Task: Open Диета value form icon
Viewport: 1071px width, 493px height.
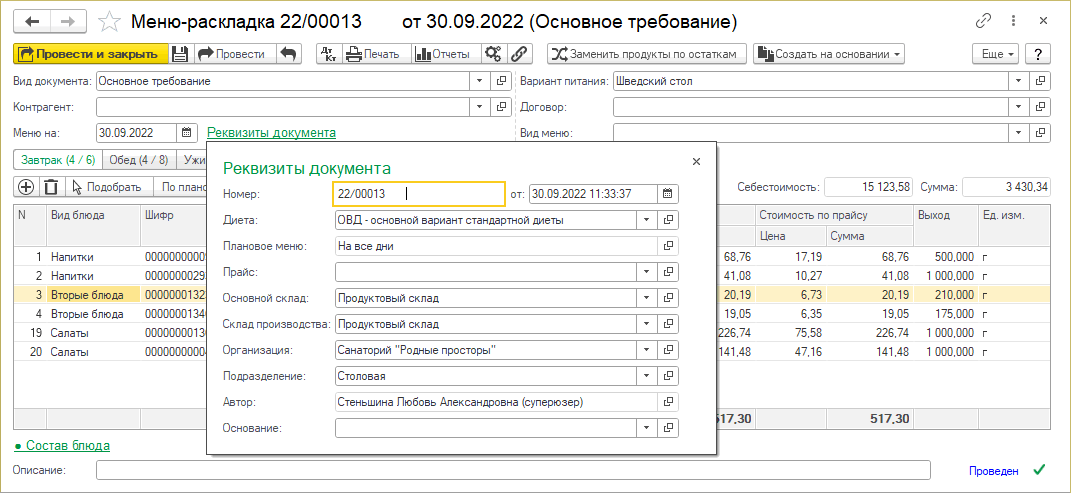Action: click(669, 220)
